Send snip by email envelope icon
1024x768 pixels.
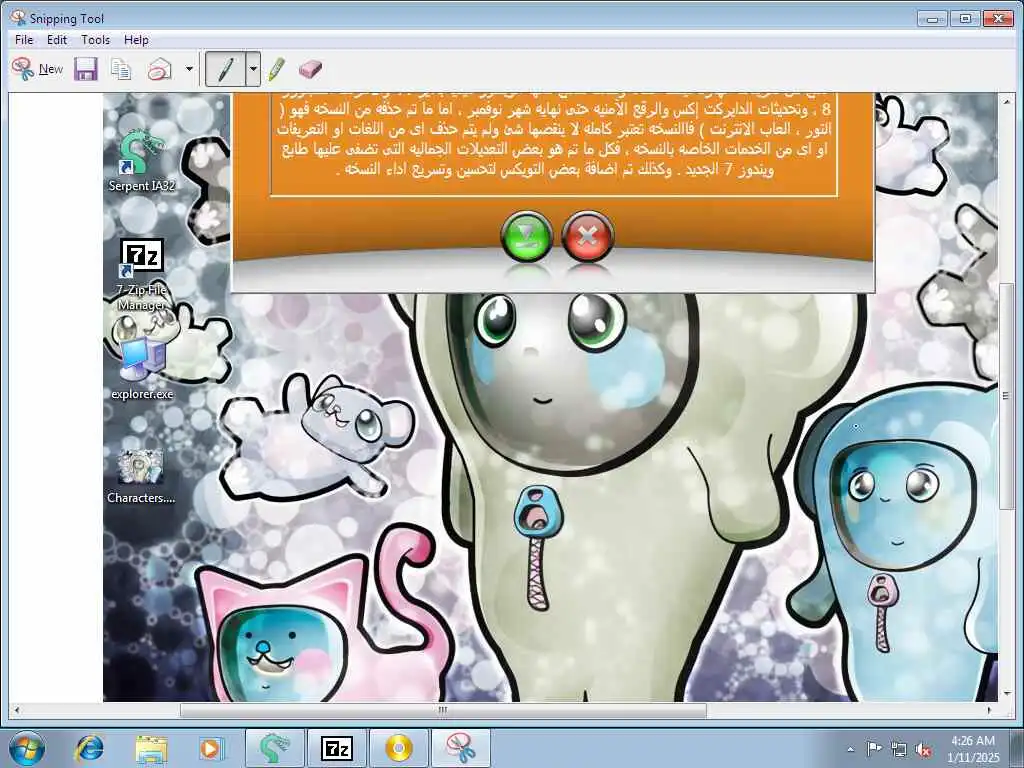[x=159, y=69]
